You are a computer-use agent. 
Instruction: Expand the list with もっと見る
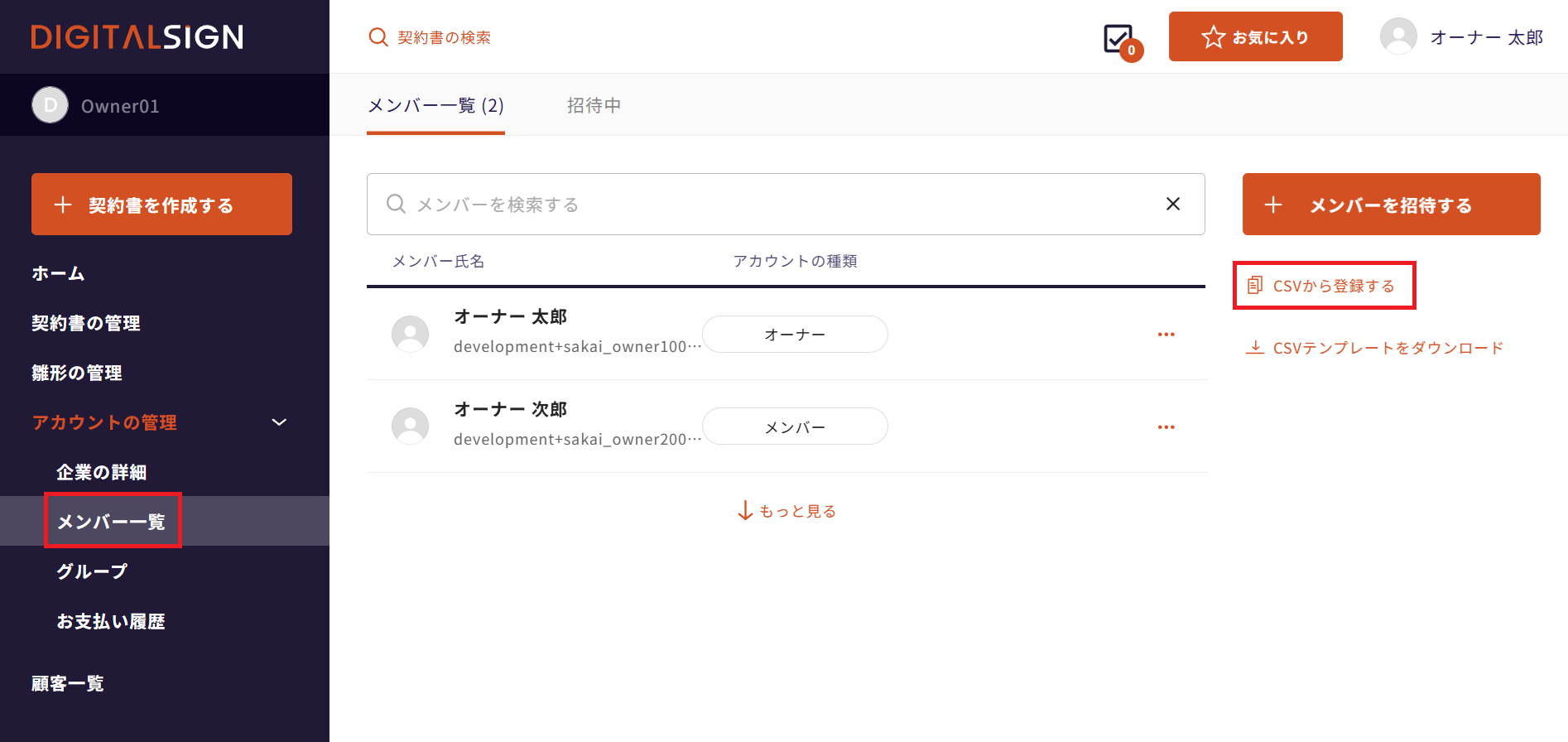coord(787,511)
